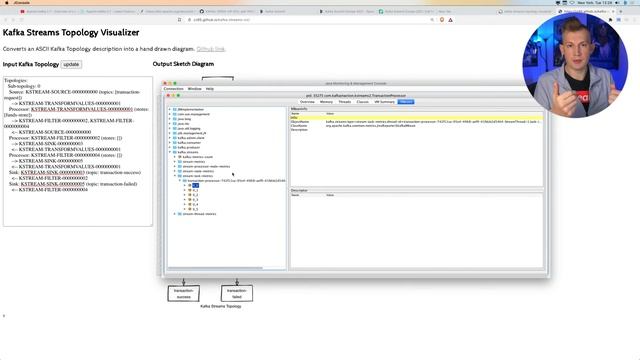This screenshot has height=360, width=640.
Task: Switch to the Classes tab
Action: pos(362,102)
